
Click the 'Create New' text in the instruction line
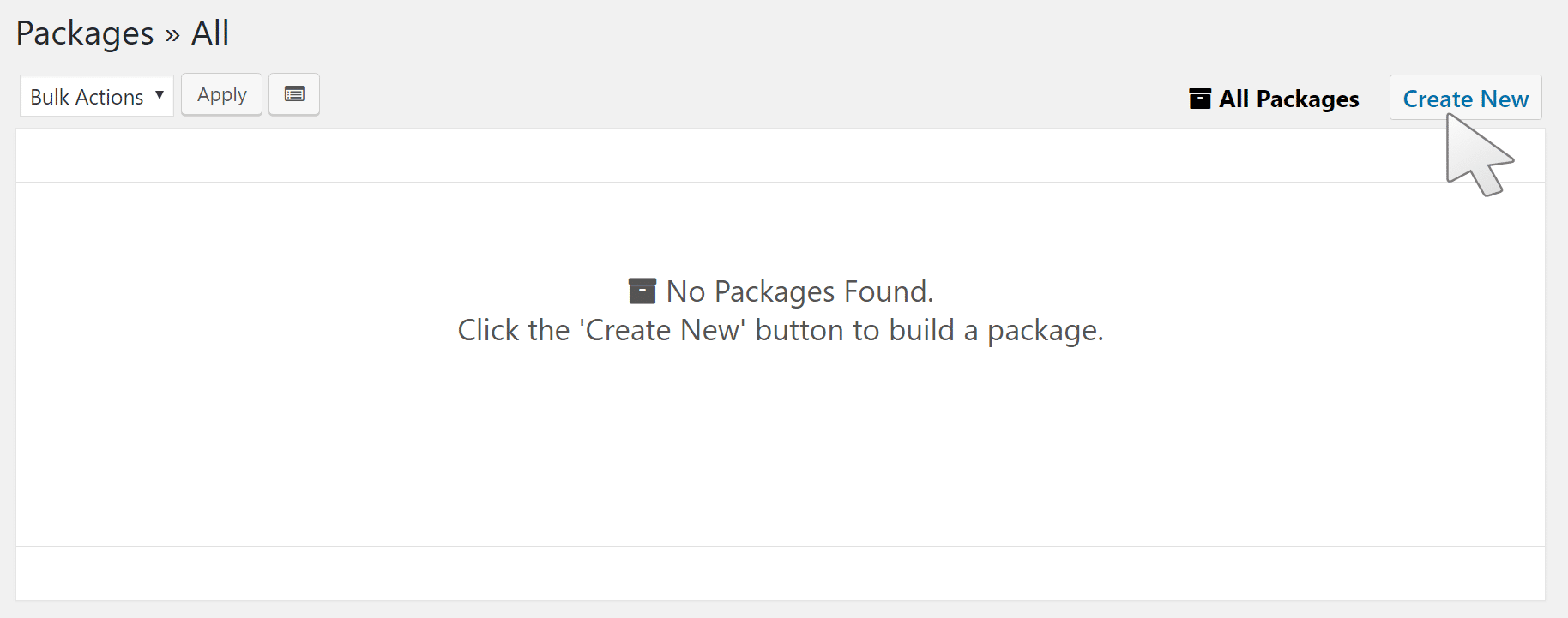tap(663, 331)
